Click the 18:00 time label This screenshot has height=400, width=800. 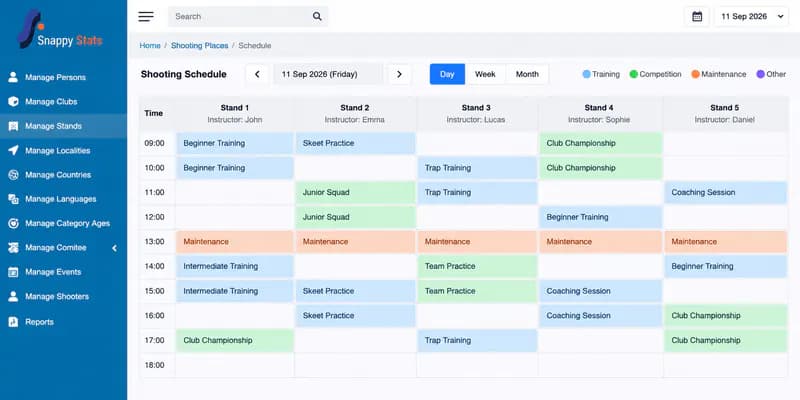pos(154,365)
